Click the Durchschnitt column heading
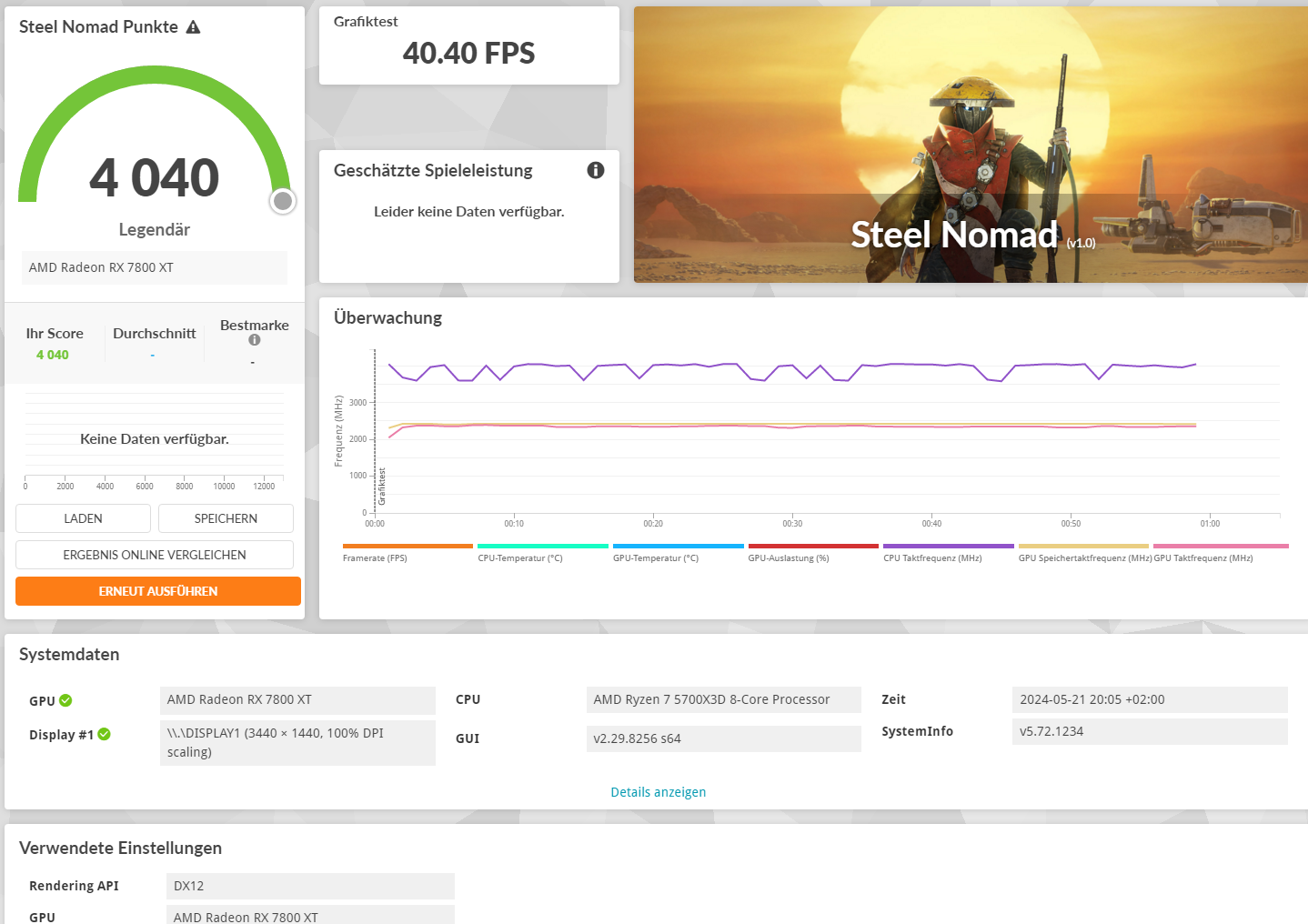The image size is (1308, 924). 155,334
